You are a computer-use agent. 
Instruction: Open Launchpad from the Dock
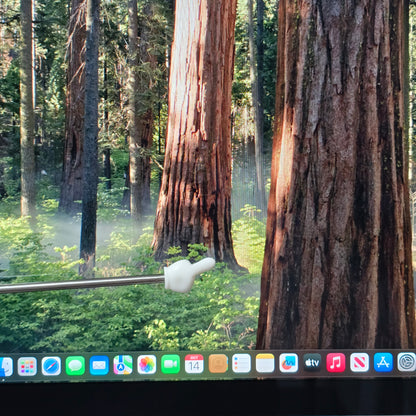pos(27,366)
